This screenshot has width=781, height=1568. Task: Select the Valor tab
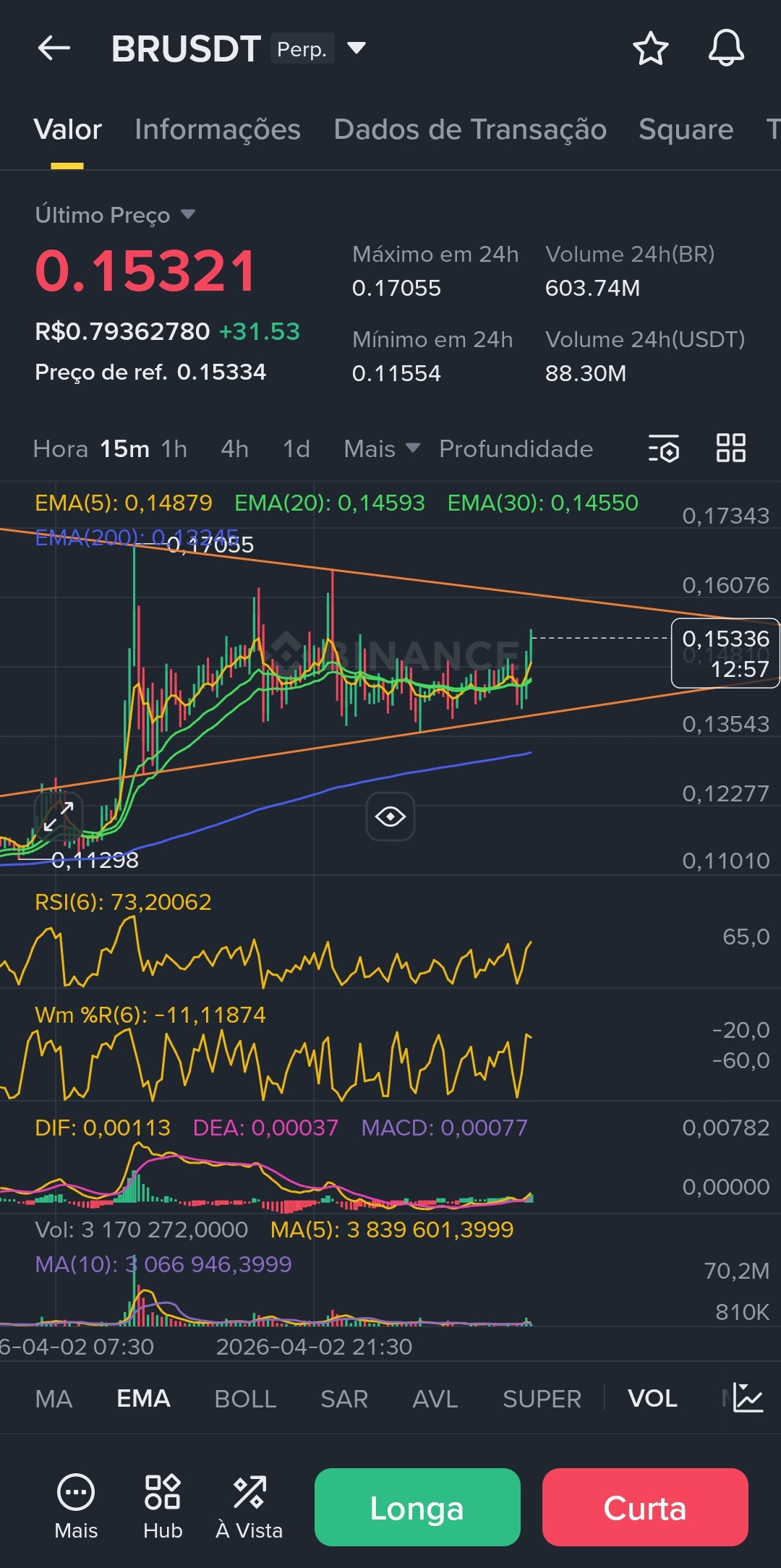(x=67, y=129)
